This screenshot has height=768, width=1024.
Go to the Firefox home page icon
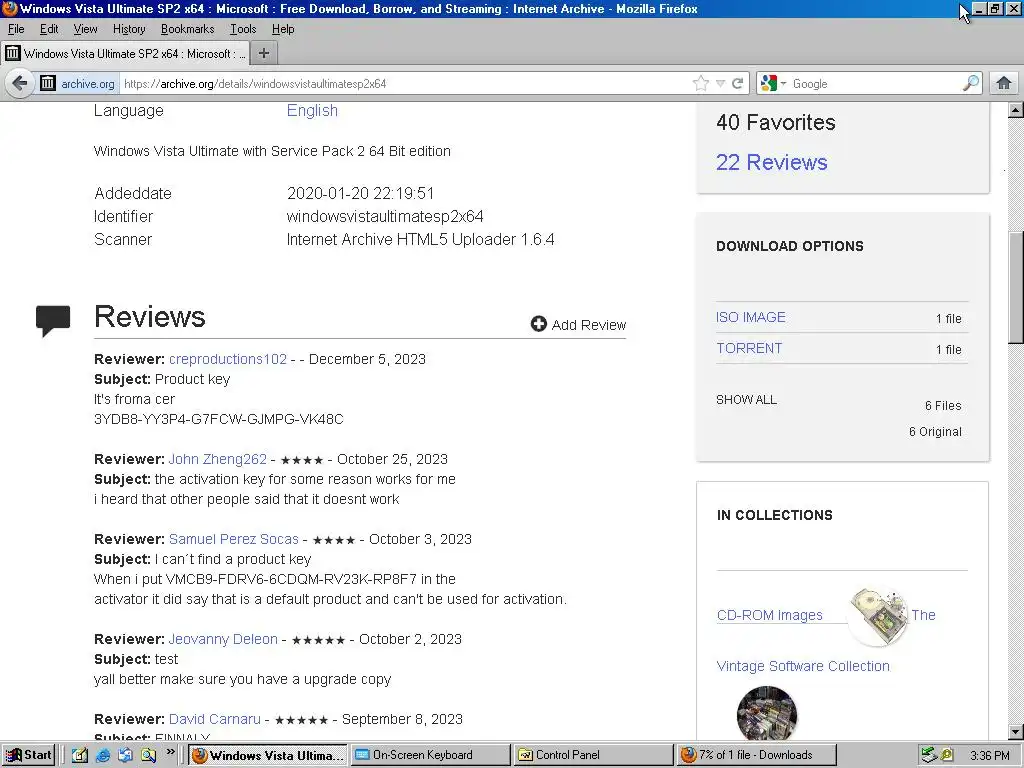(1004, 84)
